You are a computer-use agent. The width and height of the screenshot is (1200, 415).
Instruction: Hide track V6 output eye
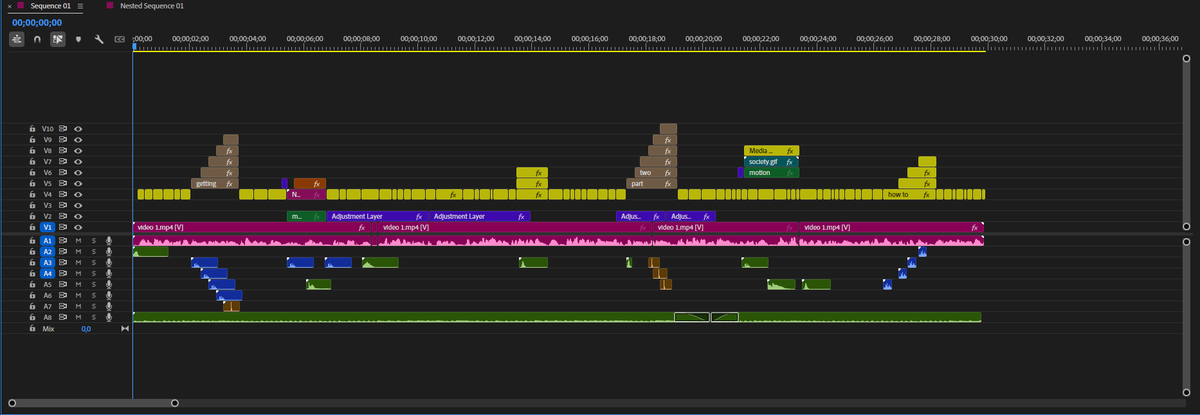click(77, 173)
